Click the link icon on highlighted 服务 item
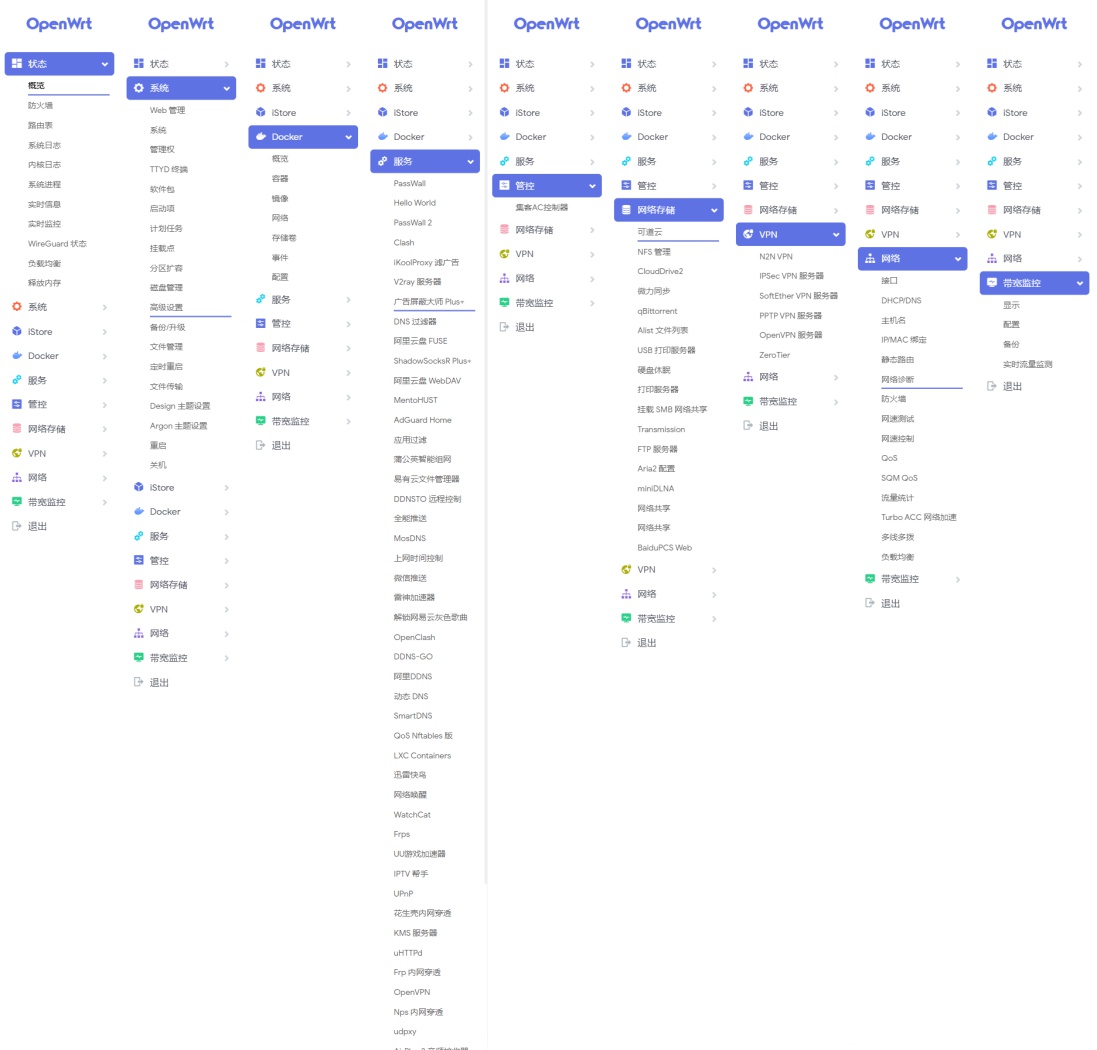1097x1050 pixels. [x=382, y=161]
